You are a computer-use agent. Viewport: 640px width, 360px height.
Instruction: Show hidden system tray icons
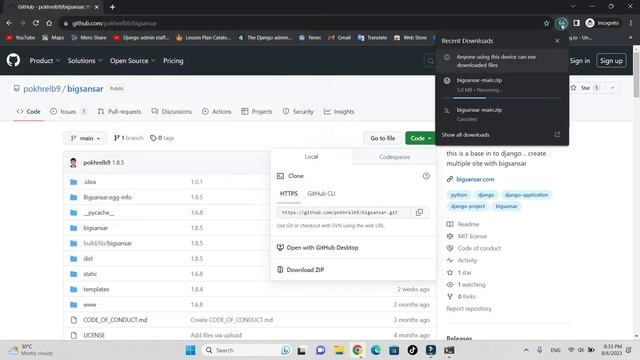click(x=526, y=350)
